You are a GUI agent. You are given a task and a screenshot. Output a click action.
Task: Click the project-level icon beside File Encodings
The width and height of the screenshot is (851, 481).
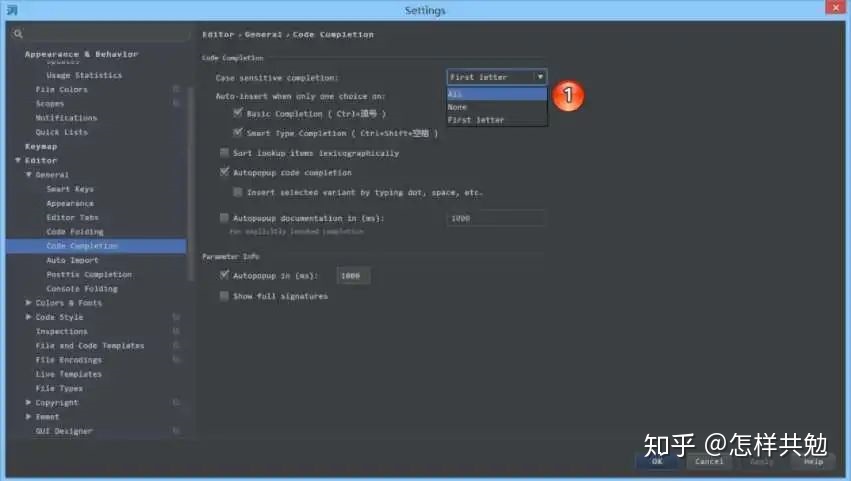pos(176,359)
